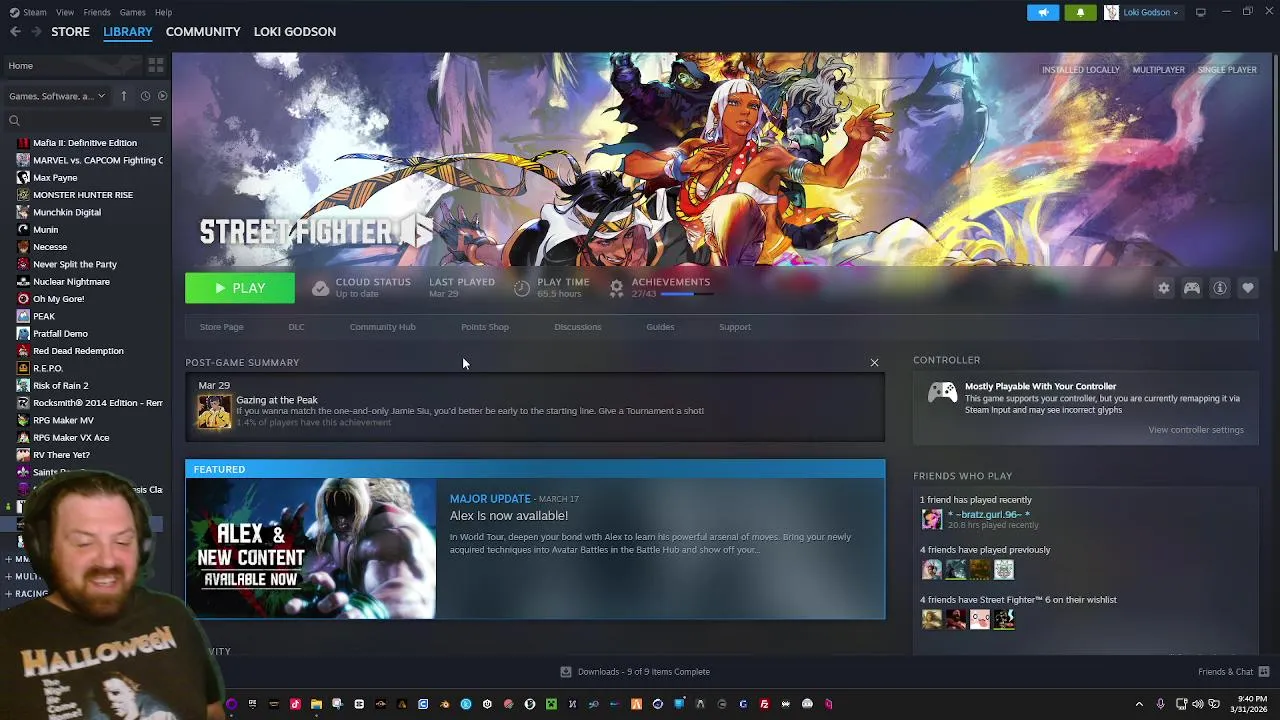Open ~bratz.gurl.96~ friend profile
The width and height of the screenshot is (1280, 720).
click(988, 515)
